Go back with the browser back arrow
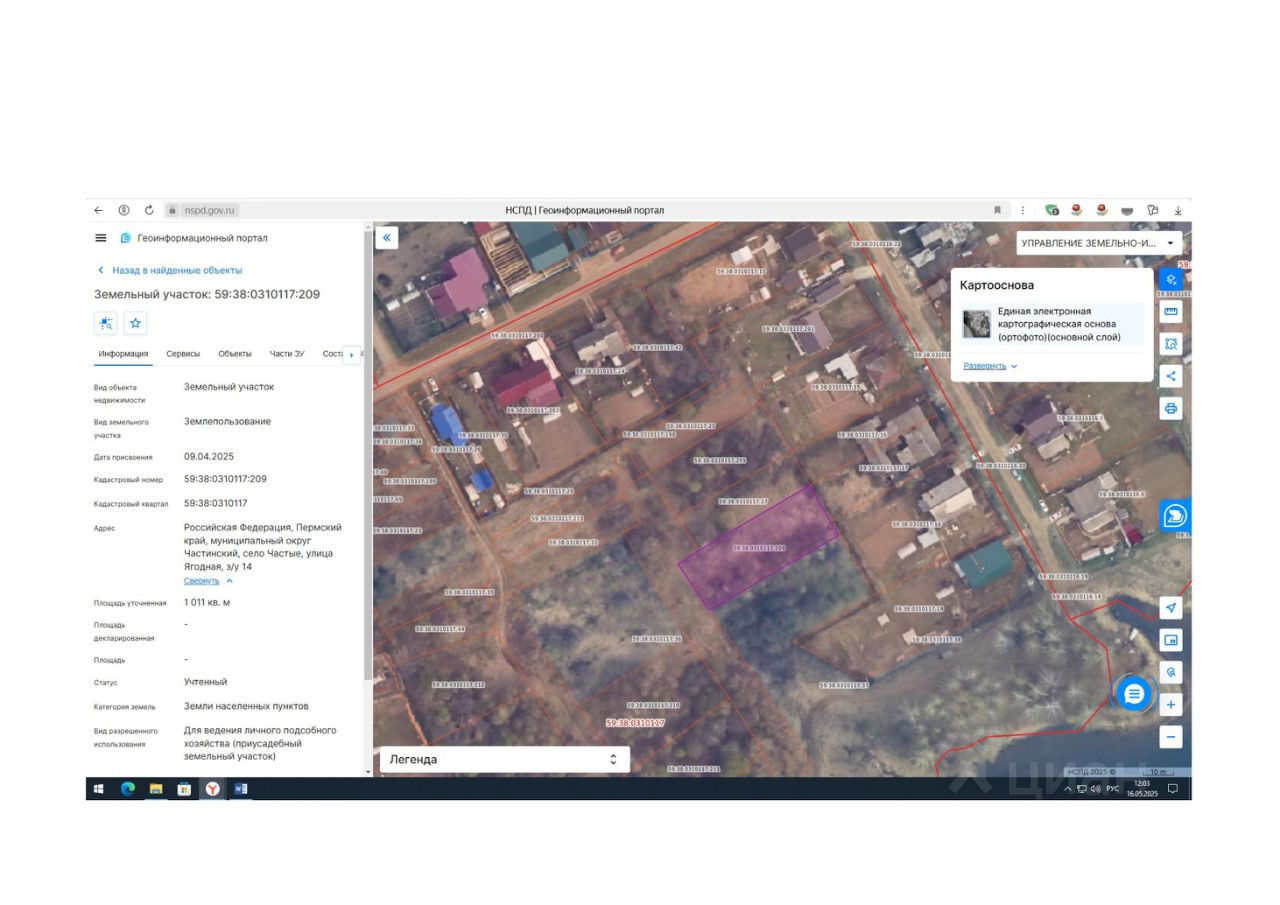Image resolution: width=1280 pixels, height=905 pixels. (x=98, y=210)
